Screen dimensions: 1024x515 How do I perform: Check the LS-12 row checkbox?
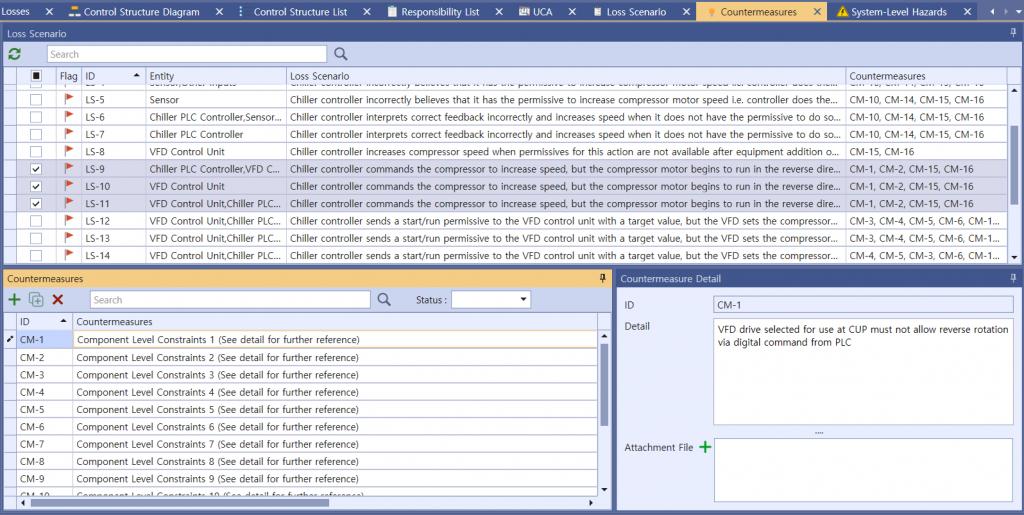[x=36, y=220]
